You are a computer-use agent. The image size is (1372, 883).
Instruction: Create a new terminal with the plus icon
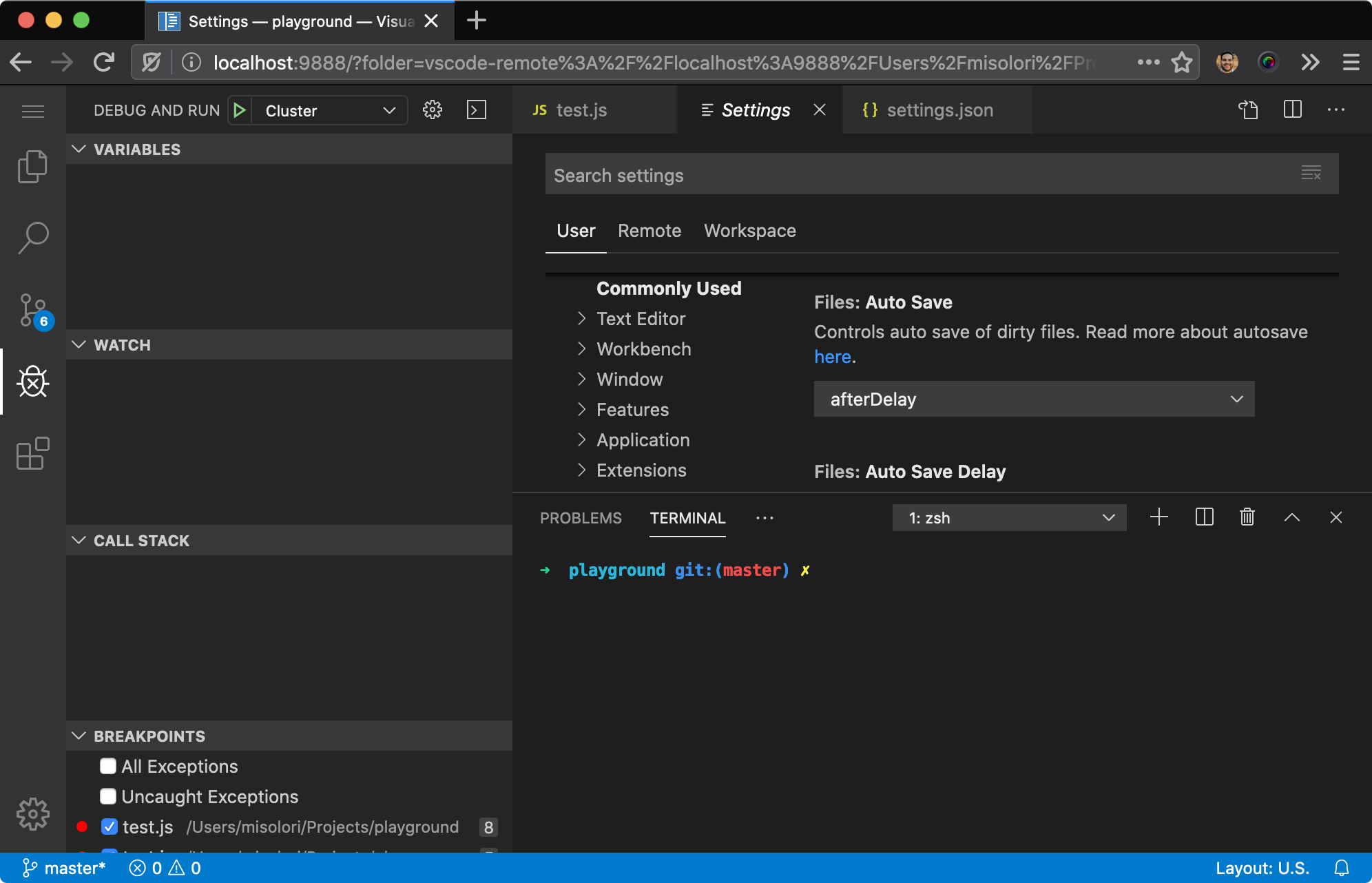tap(1159, 517)
